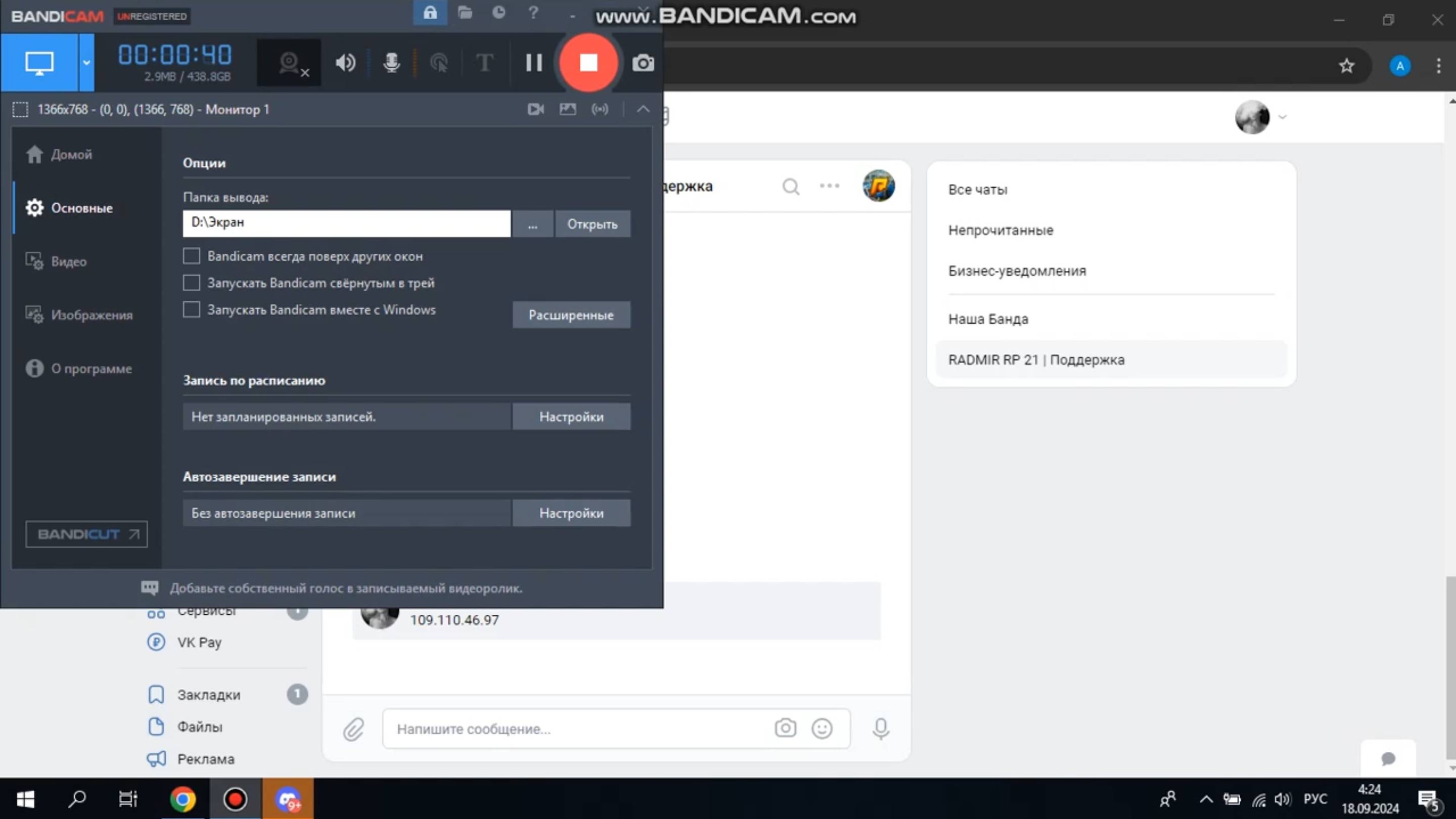Click the rectangle area selection icon
The height and width of the screenshot is (819, 1456).
point(20,110)
